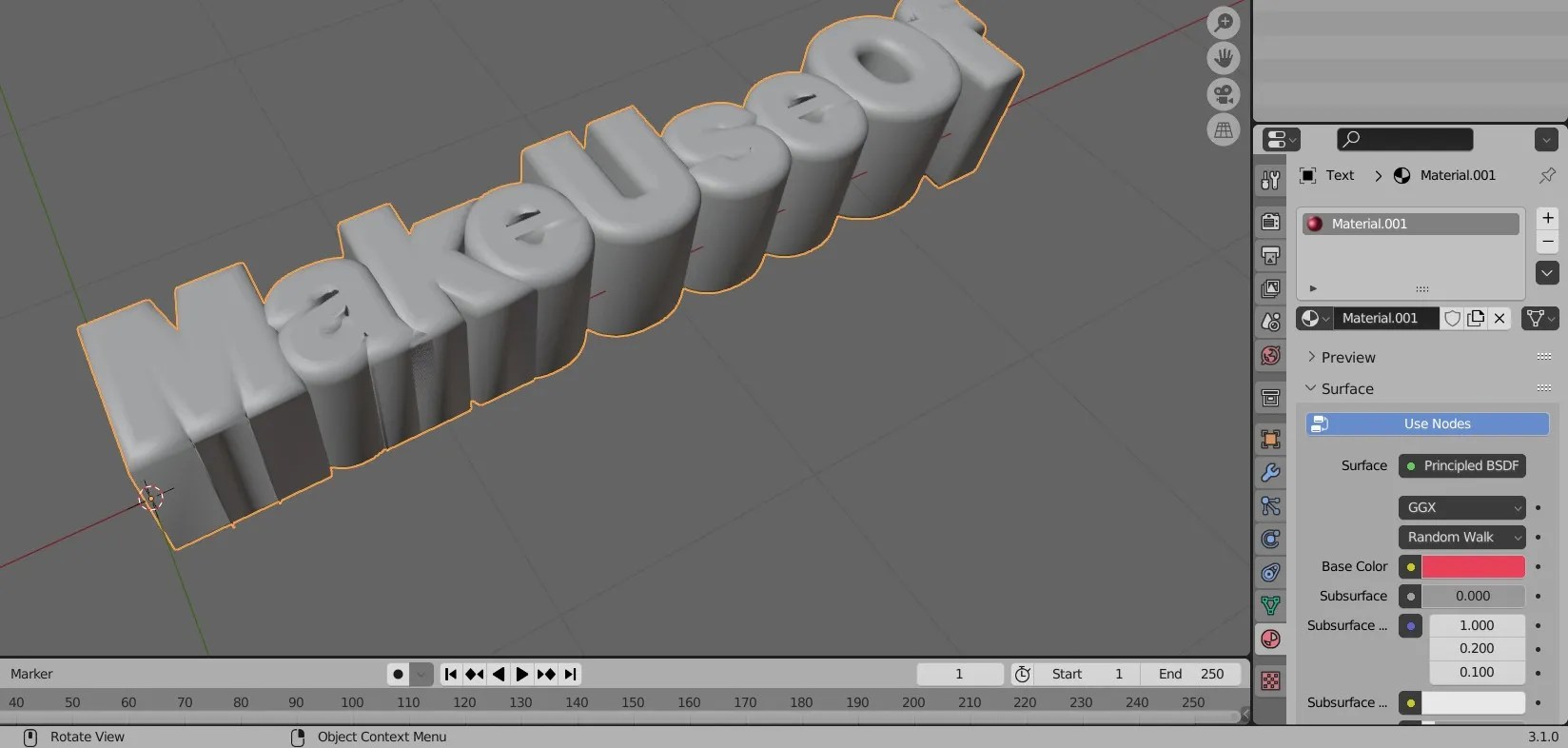Click the zoom view magnifier gizmo
Viewport: 1568px width, 748px height.
pos(1224,23)
